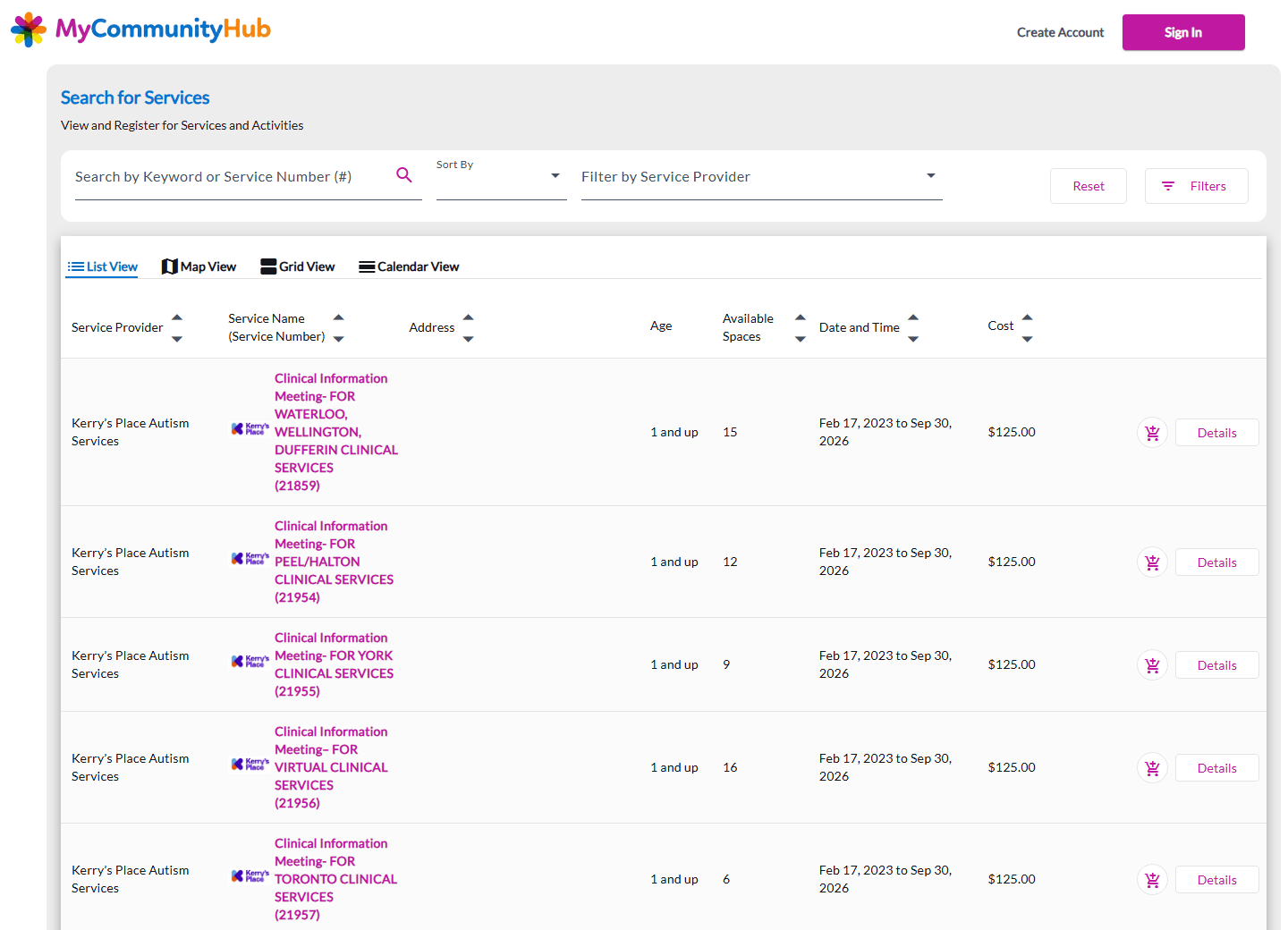Image resolution: width=1288 pixels, height=930 pixels.
Task: Click available spaces value 12
Action: point(730,562)
